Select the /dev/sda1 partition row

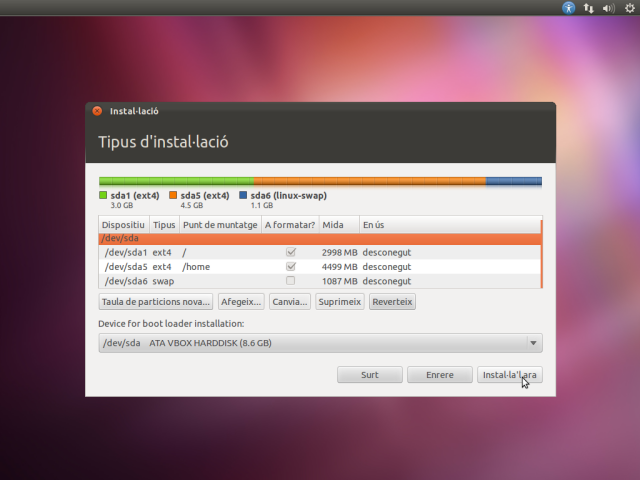(320, 252)
